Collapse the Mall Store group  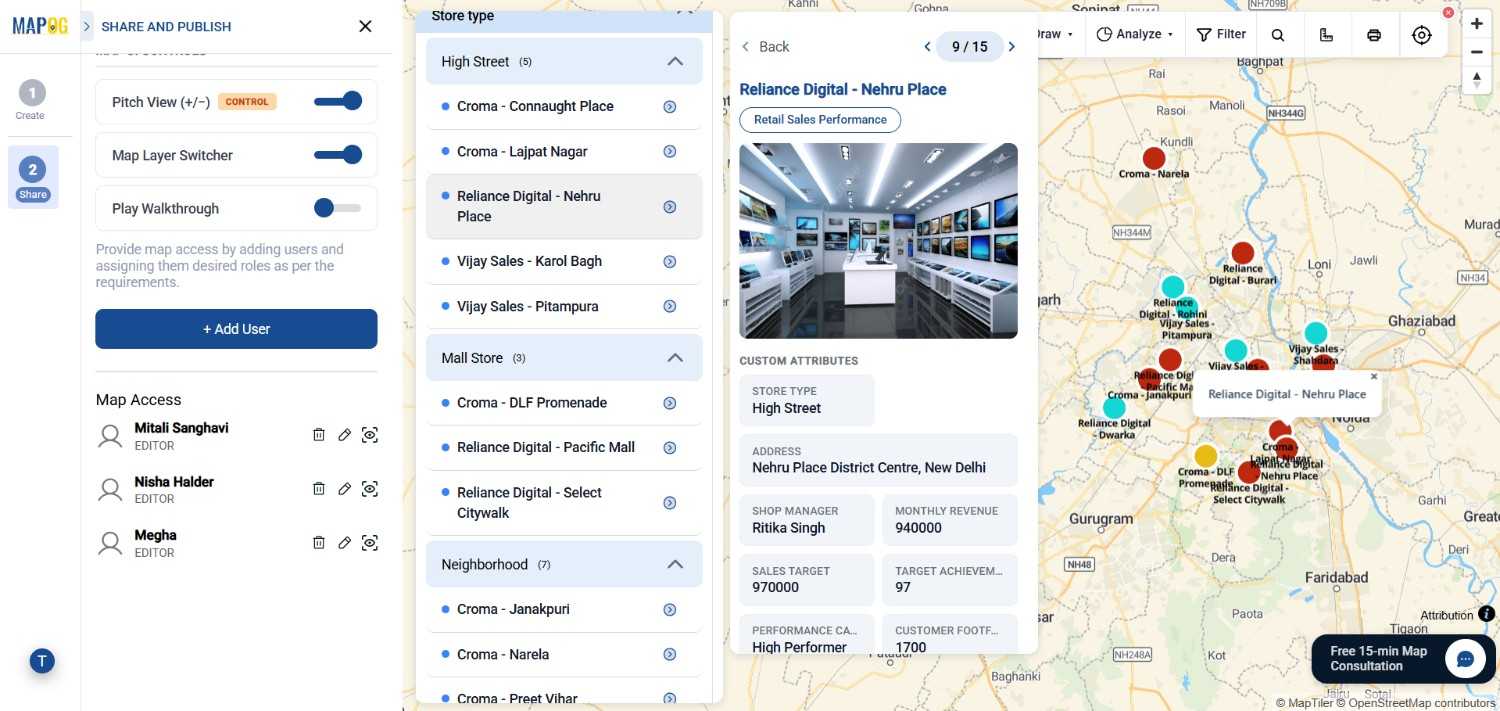(675, 357)
